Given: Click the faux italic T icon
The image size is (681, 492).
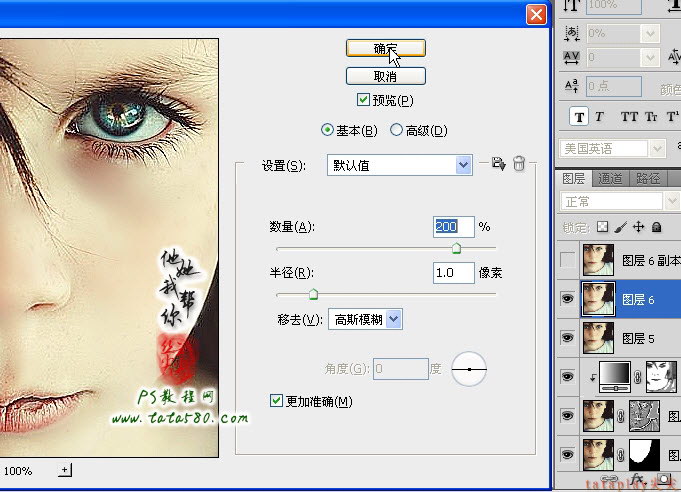Looking at the screenshot, I should click(x=599, y=117).
